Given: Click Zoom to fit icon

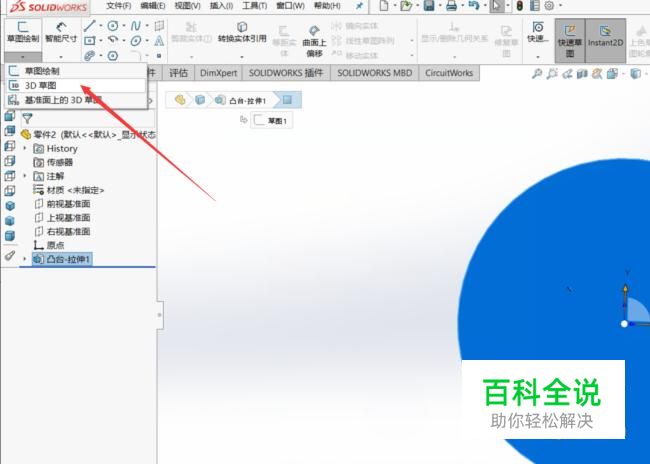Looking at the screenshot, I should pos(537,74).
